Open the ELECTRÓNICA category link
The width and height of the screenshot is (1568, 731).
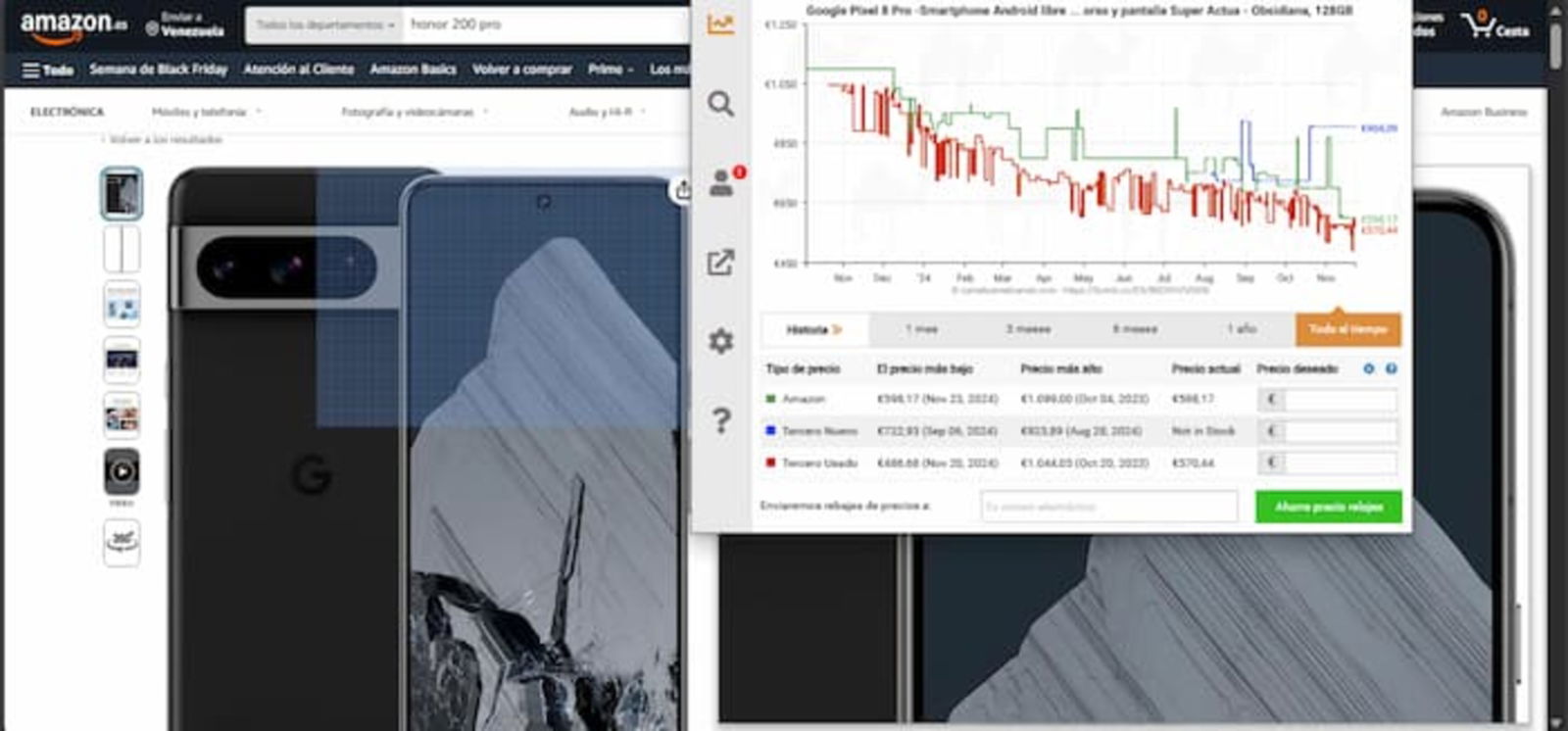click(x=67, y=113)
